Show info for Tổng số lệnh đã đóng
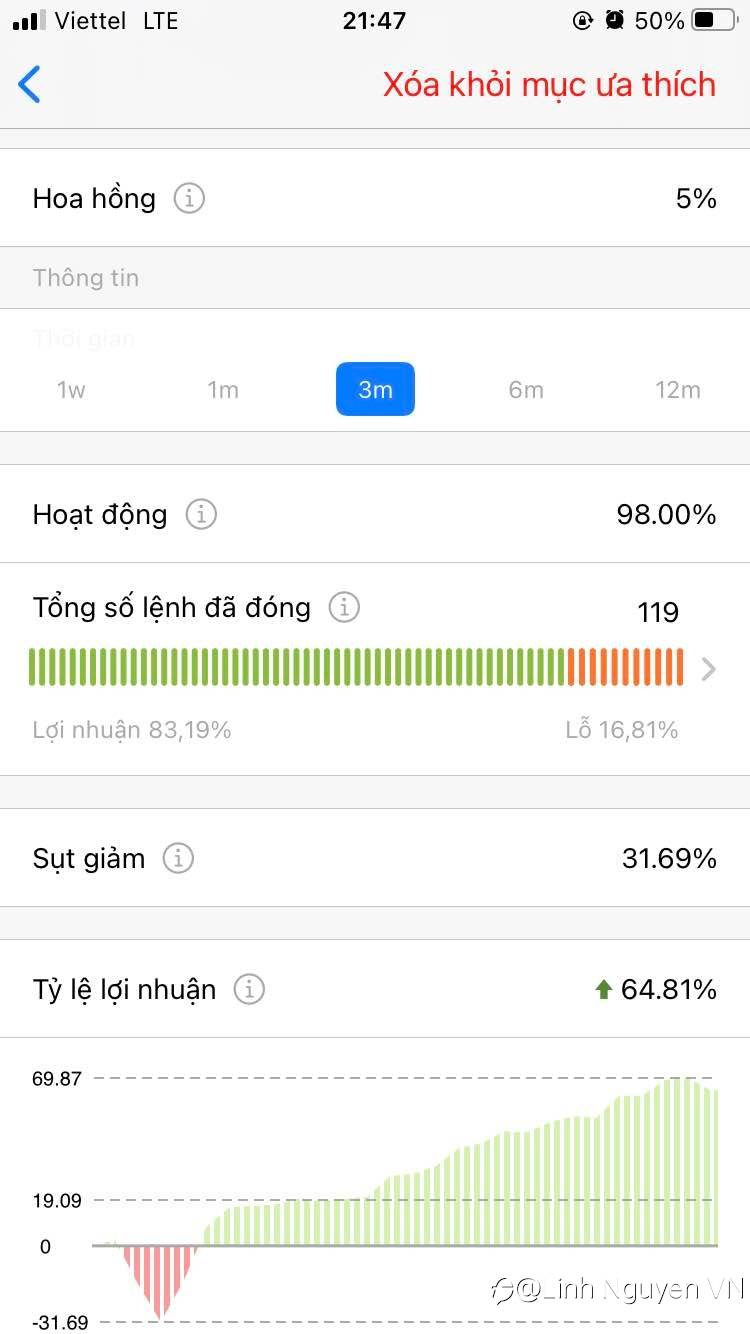This screenshot has height=1334, width=750. [344, 607]
